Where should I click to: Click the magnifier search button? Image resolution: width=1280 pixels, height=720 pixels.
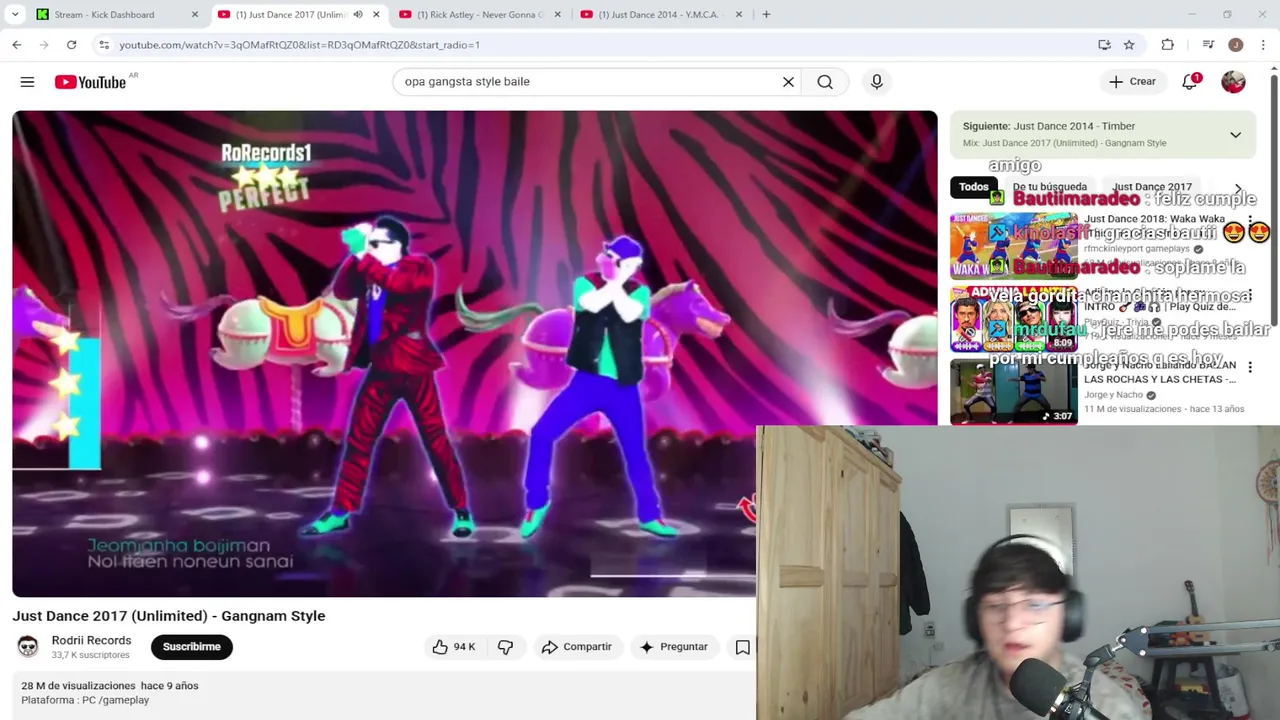825,82
